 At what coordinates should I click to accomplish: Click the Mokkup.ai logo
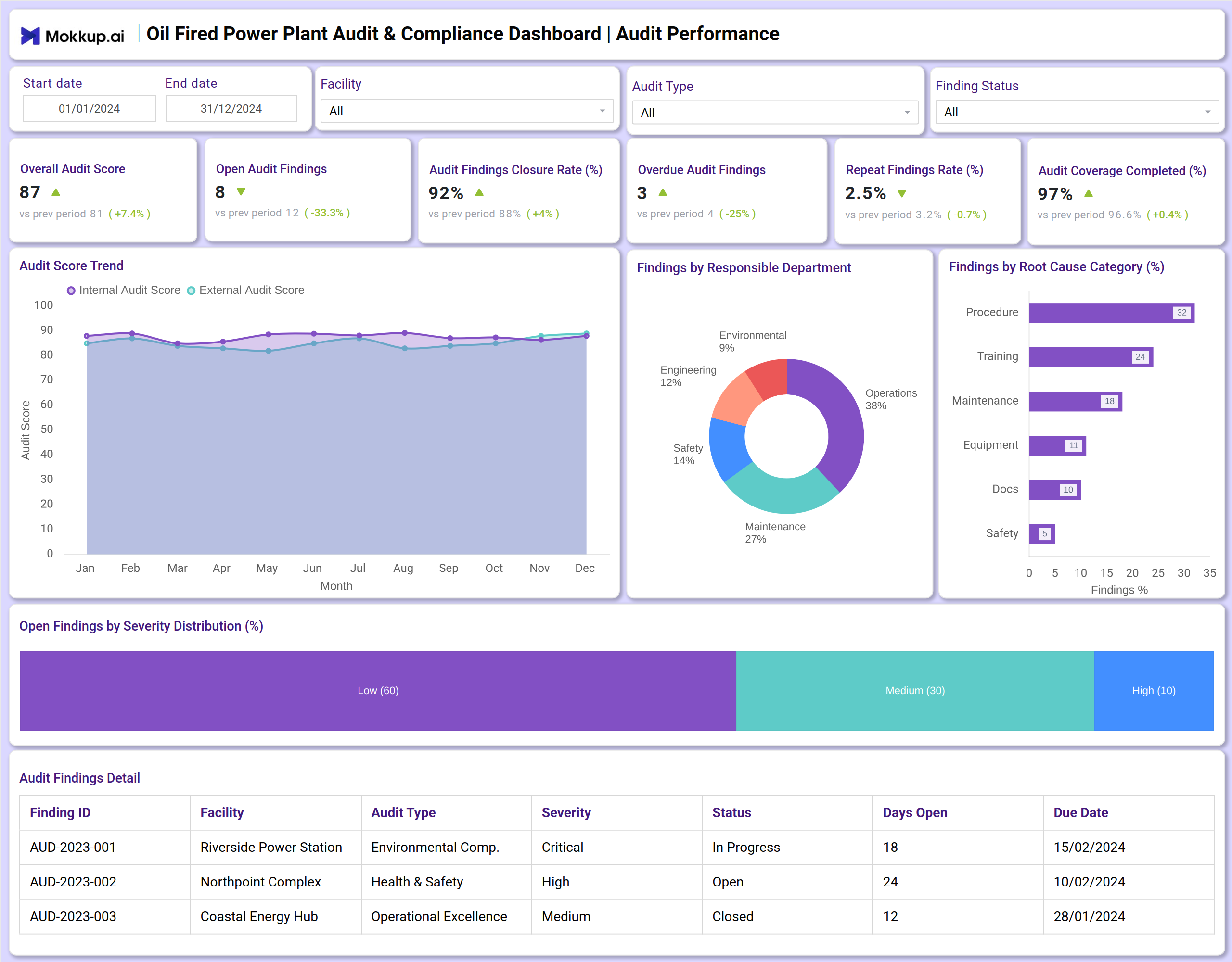click(x=72, y=36)
